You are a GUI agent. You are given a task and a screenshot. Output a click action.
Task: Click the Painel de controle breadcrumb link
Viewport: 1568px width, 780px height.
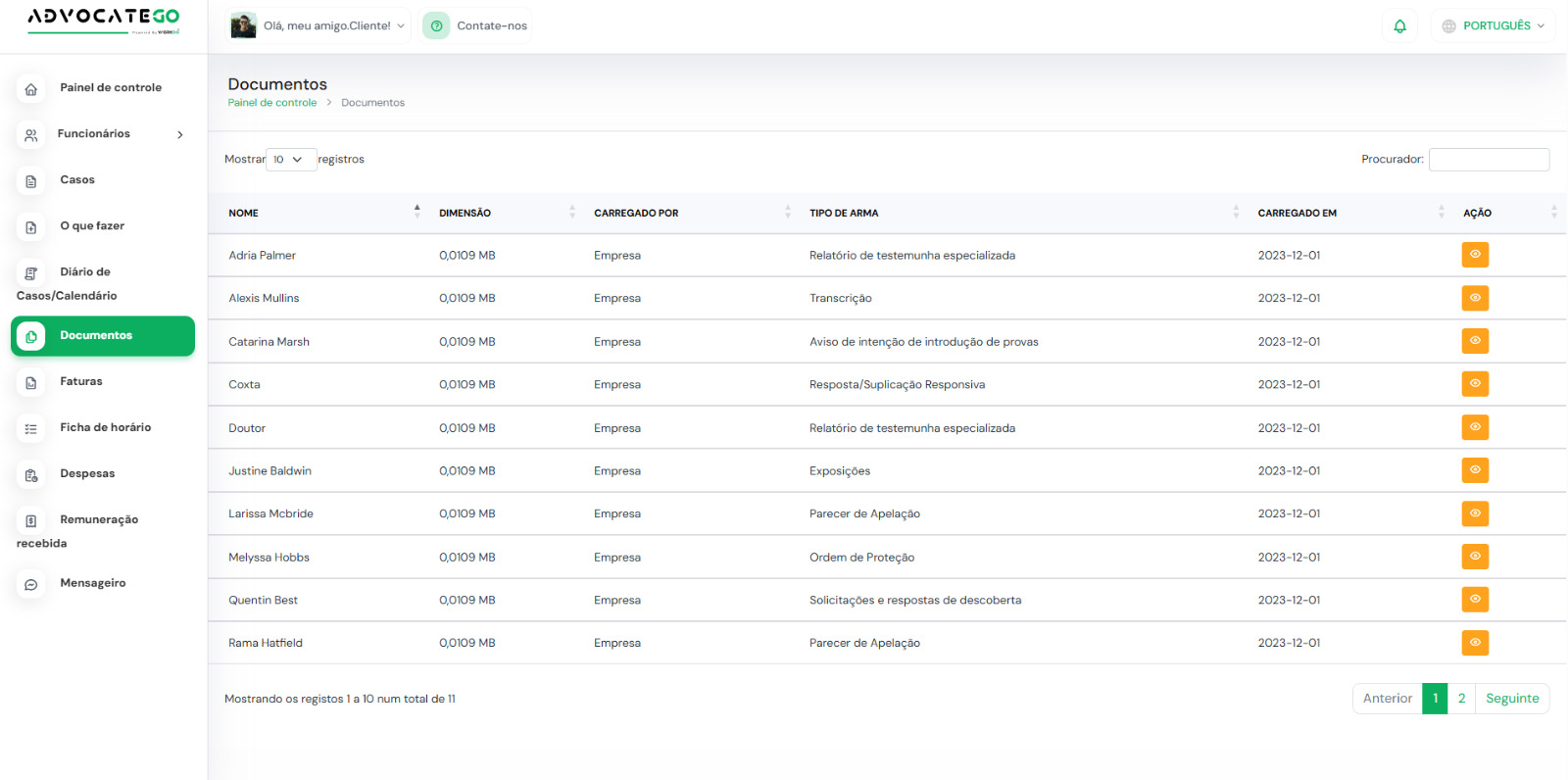pos(272,103)
